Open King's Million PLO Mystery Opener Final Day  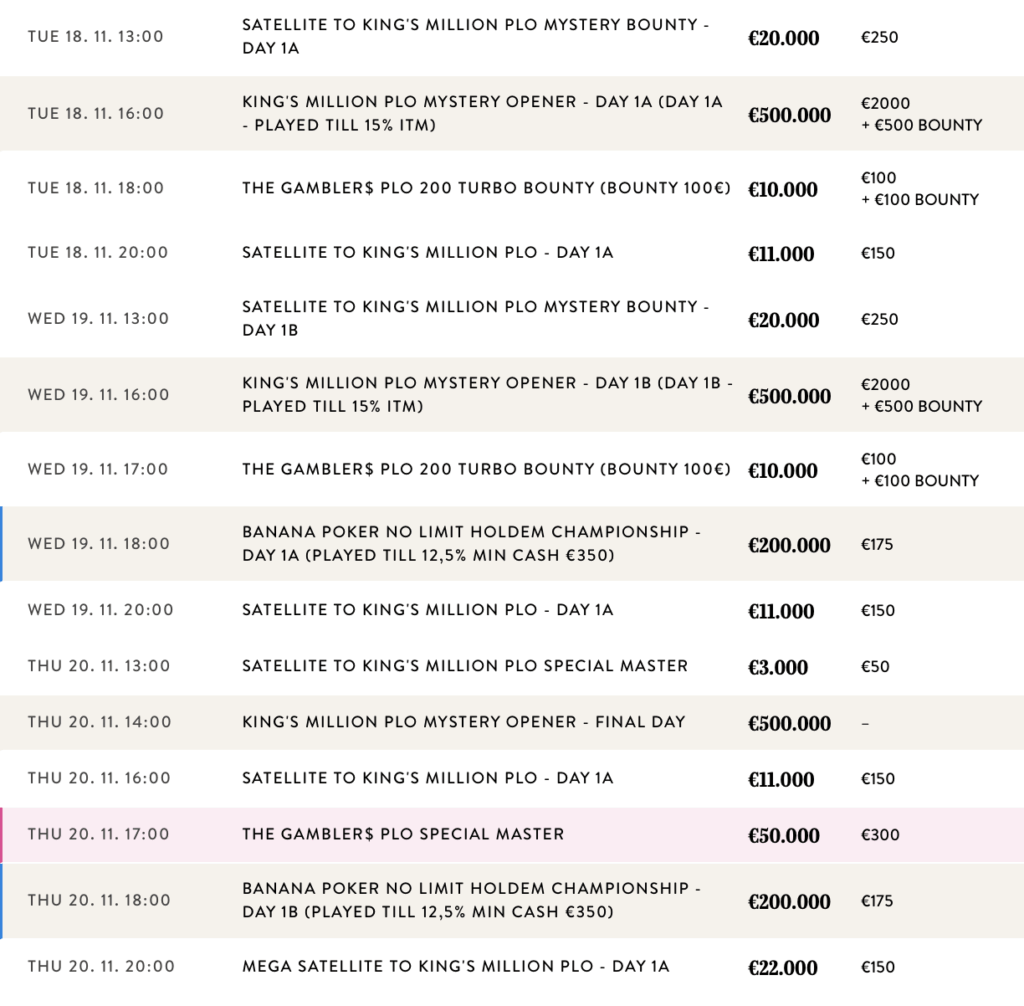coord(463,722)
